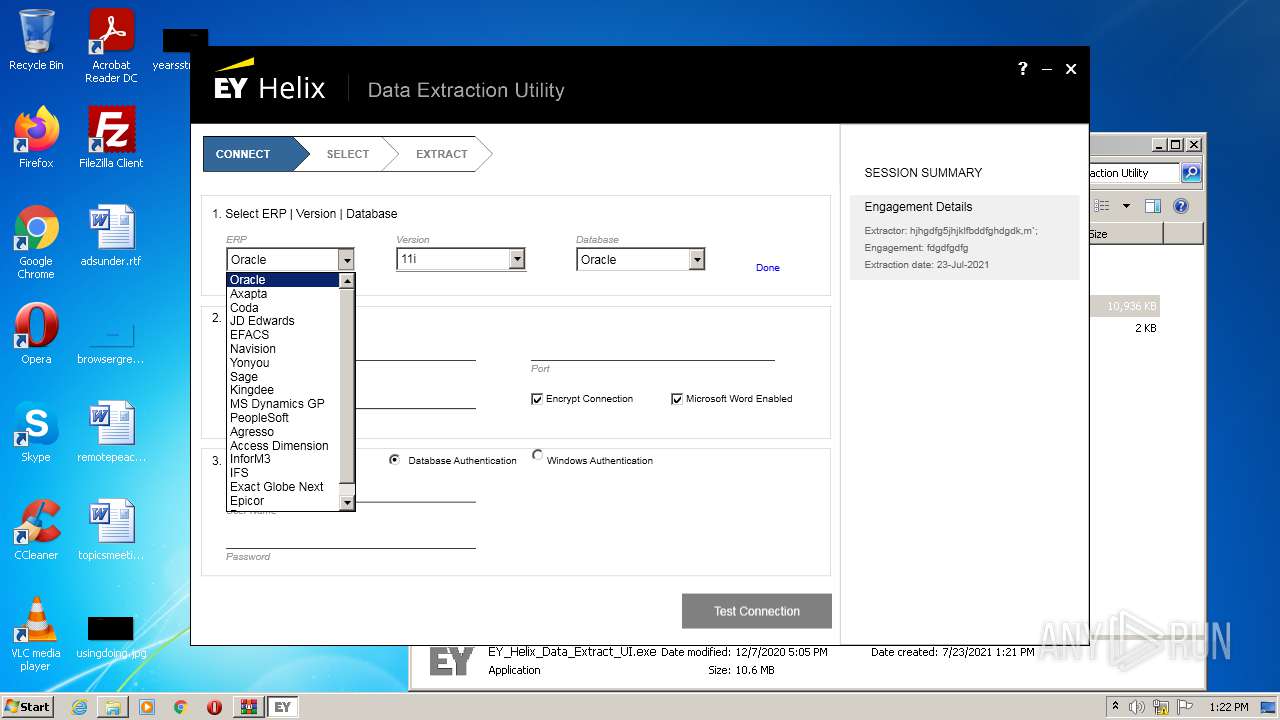Open the Recycle Bin desktop icon
Image resolution: width=1280 pixels, height=720 pixels.
(36, 40)
